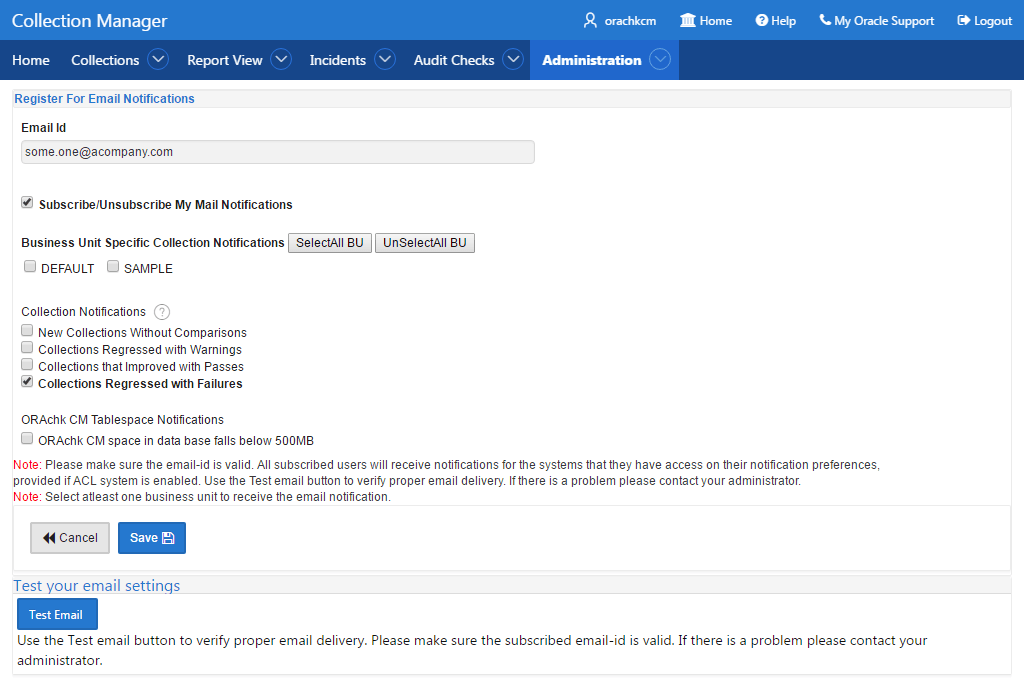The height and width of the screenshot is (679, 1024).
Task: Click the Collection Notifications help icon
Action: [x=161, y=312]
